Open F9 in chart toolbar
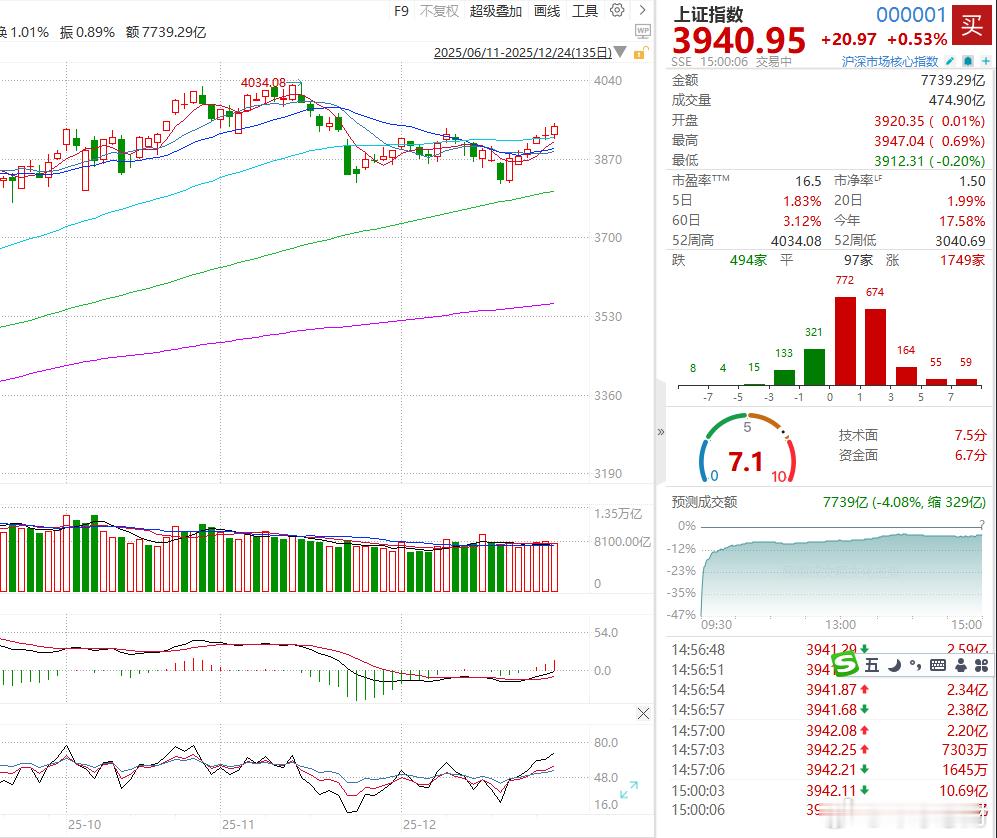Screen dimensions: 997x838 (401, 11)
